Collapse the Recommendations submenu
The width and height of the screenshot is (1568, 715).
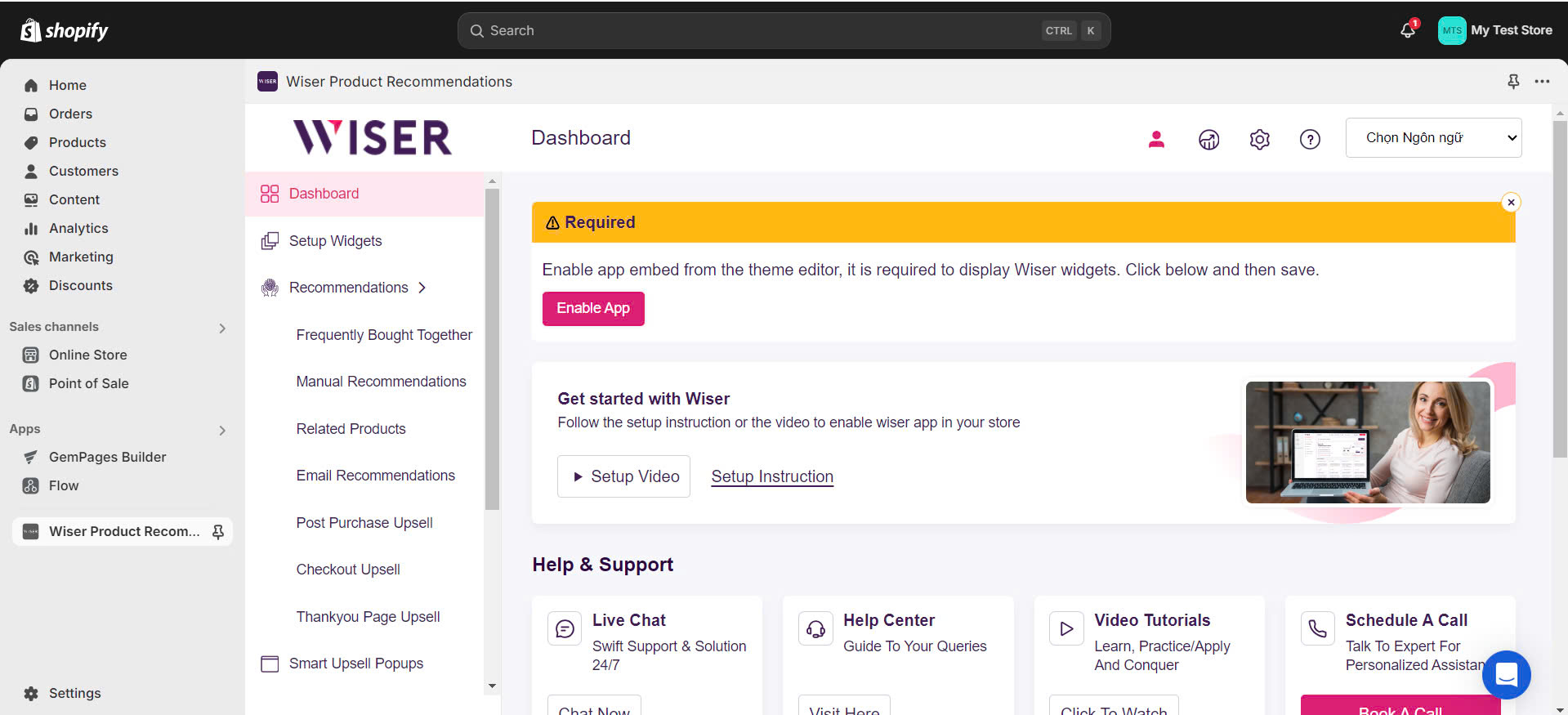422,288
